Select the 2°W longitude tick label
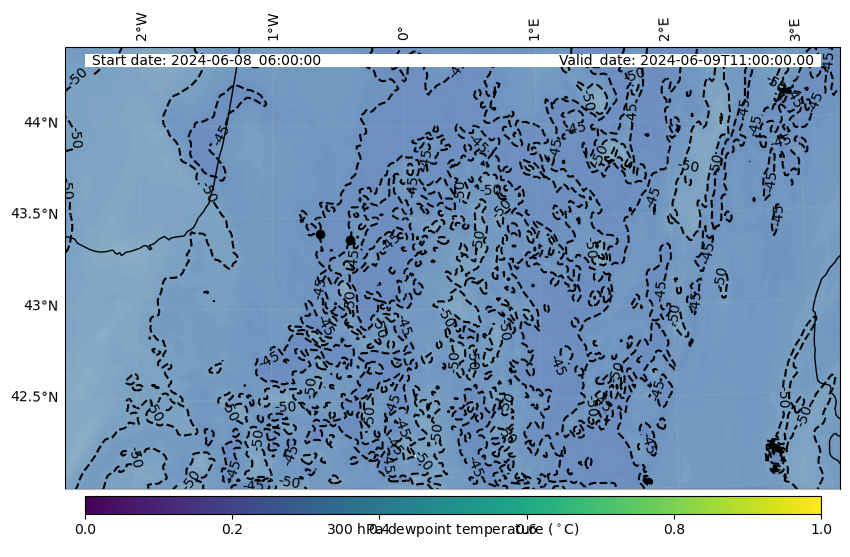 tap(142, 28)
